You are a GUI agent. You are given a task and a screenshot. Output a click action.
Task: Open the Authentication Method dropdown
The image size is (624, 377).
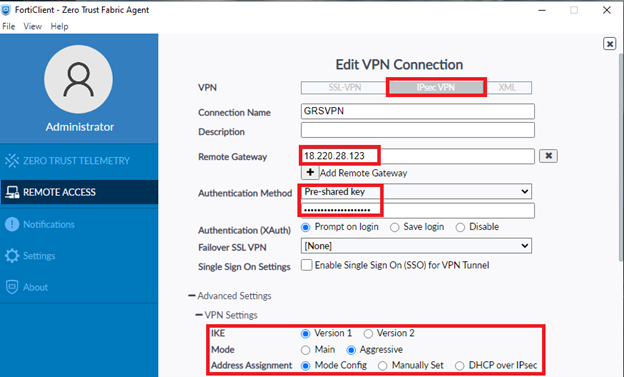point(416,191)
